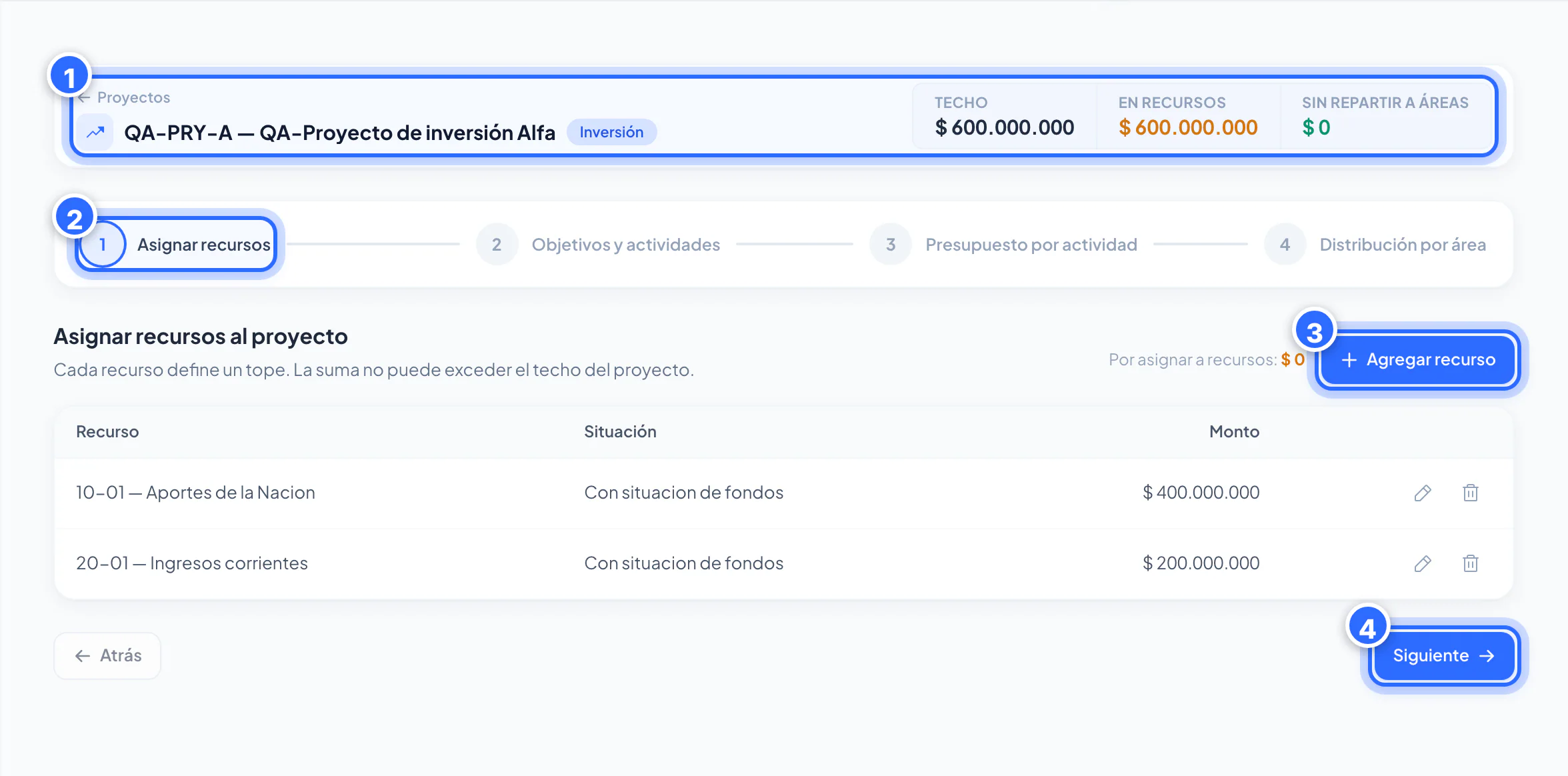Screen dimensions: 1568x776
Task: Select the 10-01 — Aportes de la Nacion row
Action: click(784, 493)
